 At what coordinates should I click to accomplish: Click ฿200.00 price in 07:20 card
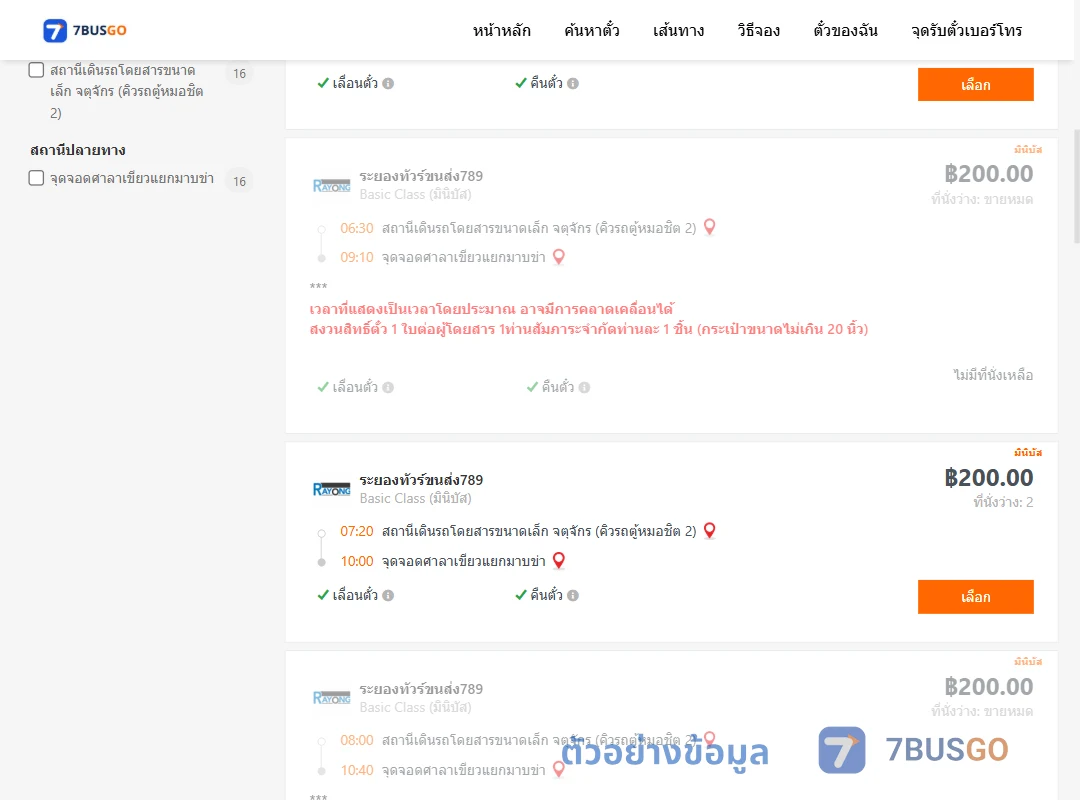[x=988, y=478]
